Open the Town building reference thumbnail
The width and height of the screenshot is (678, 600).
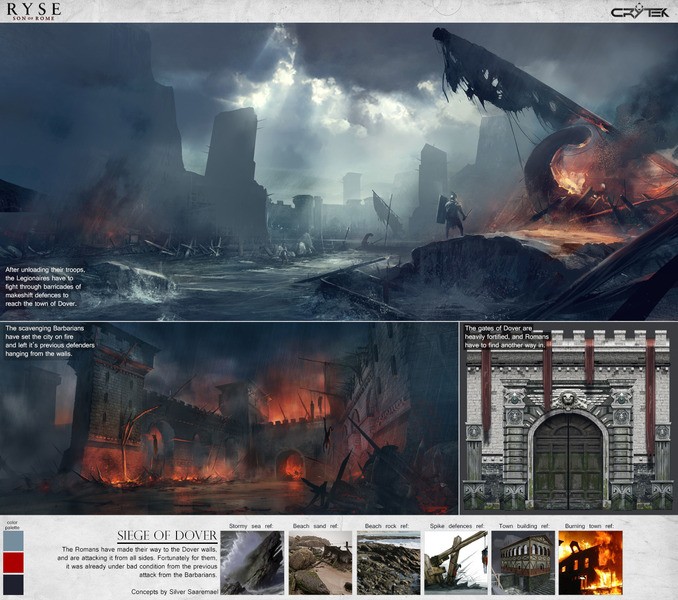coord(523,562)
